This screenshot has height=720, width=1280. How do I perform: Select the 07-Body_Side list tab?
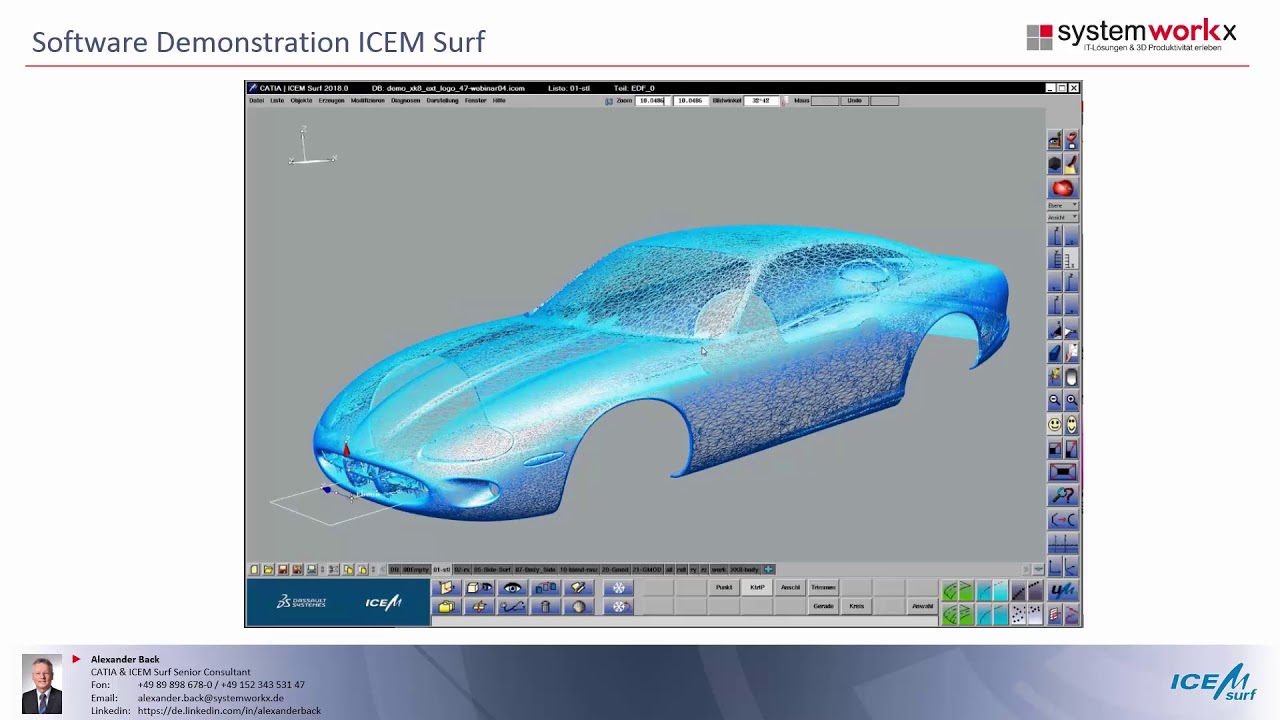[535, 570]
